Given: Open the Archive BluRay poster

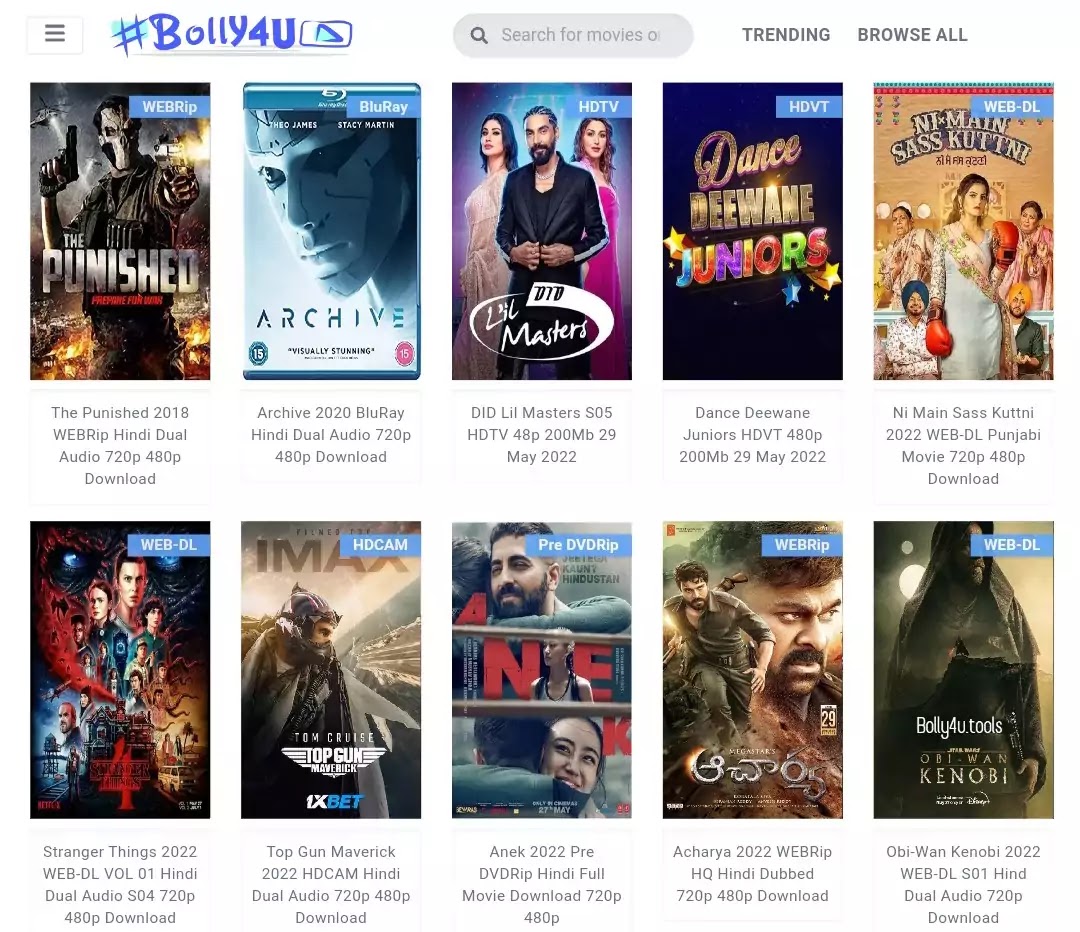Looking at the screenshot, I should 331,231.
